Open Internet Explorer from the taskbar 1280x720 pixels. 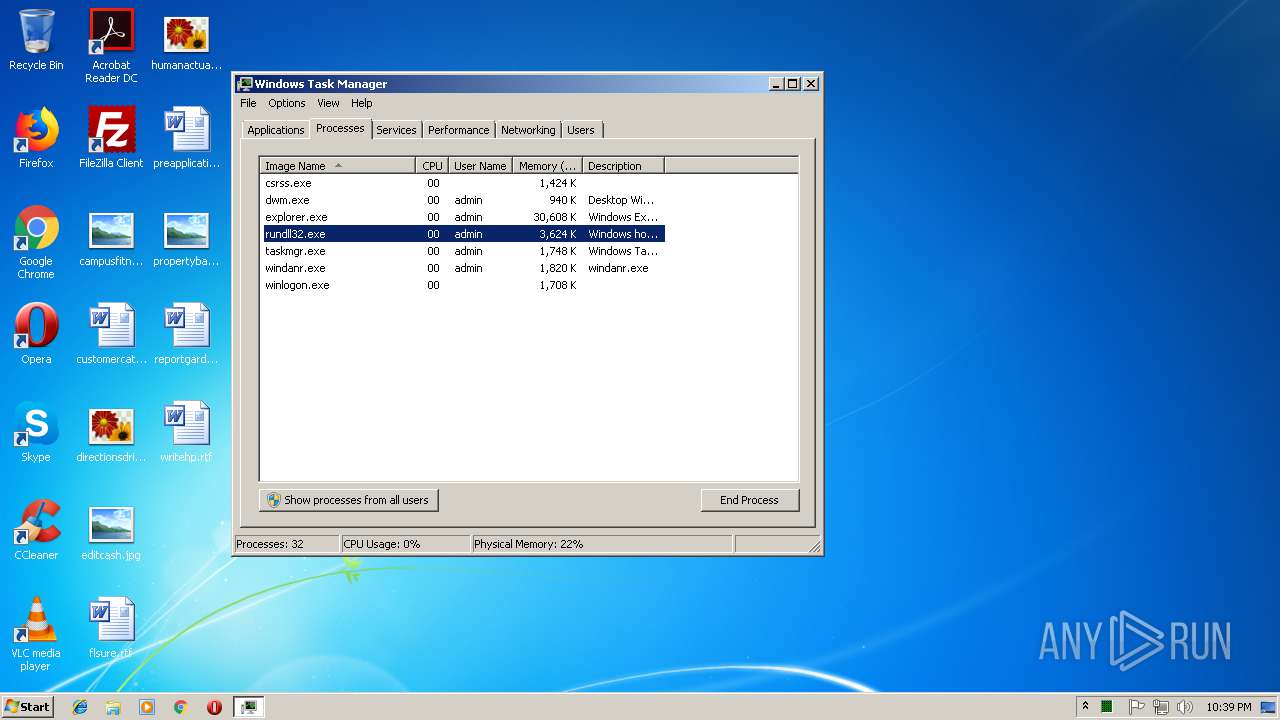click(80, 707)
